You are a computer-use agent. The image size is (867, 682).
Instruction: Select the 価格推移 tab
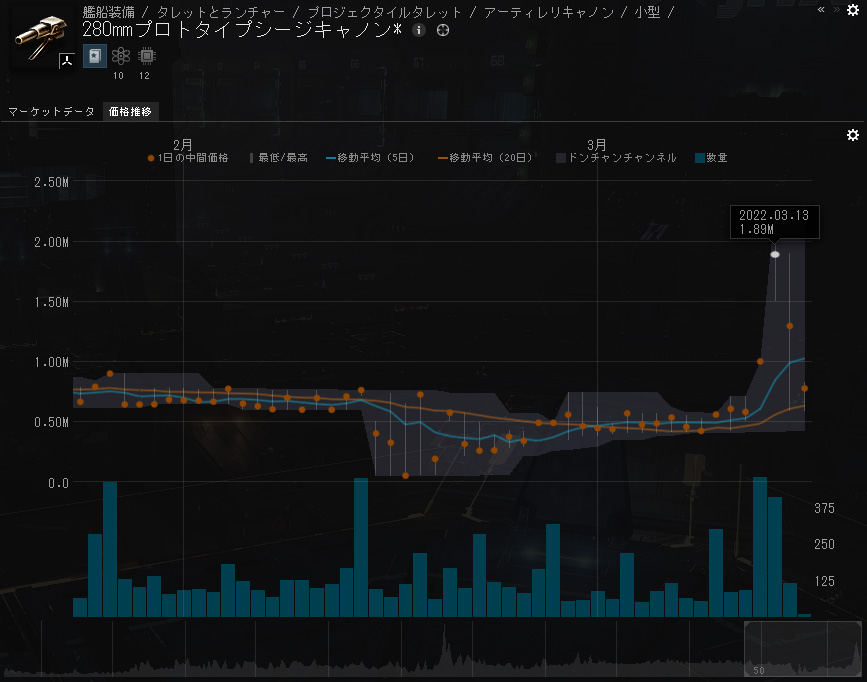point(130,112)
